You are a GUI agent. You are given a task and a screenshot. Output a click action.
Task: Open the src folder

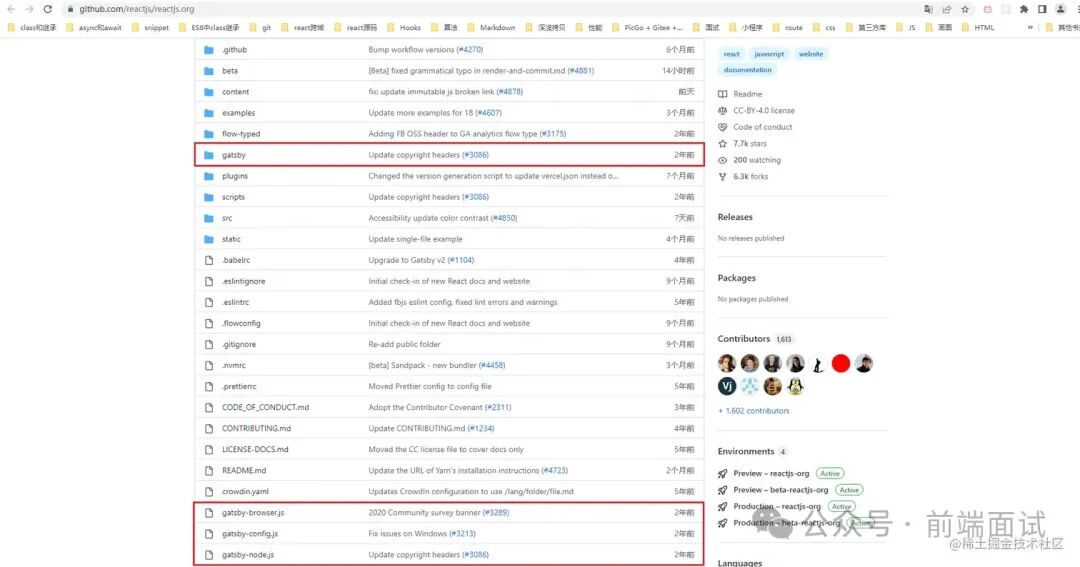point(227,218)
